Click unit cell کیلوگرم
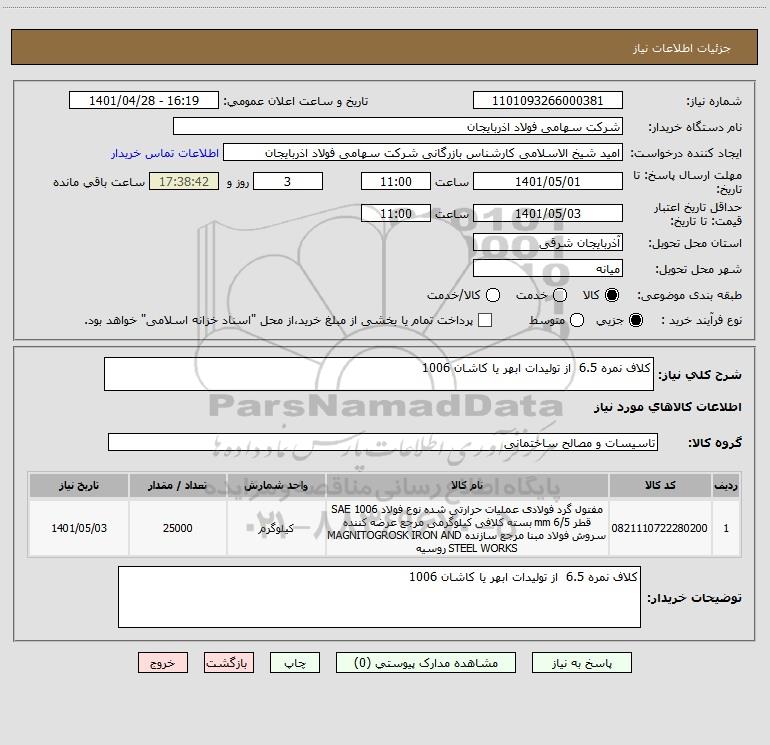The height and width of the screenshot is (745, 770). [276, 528]
